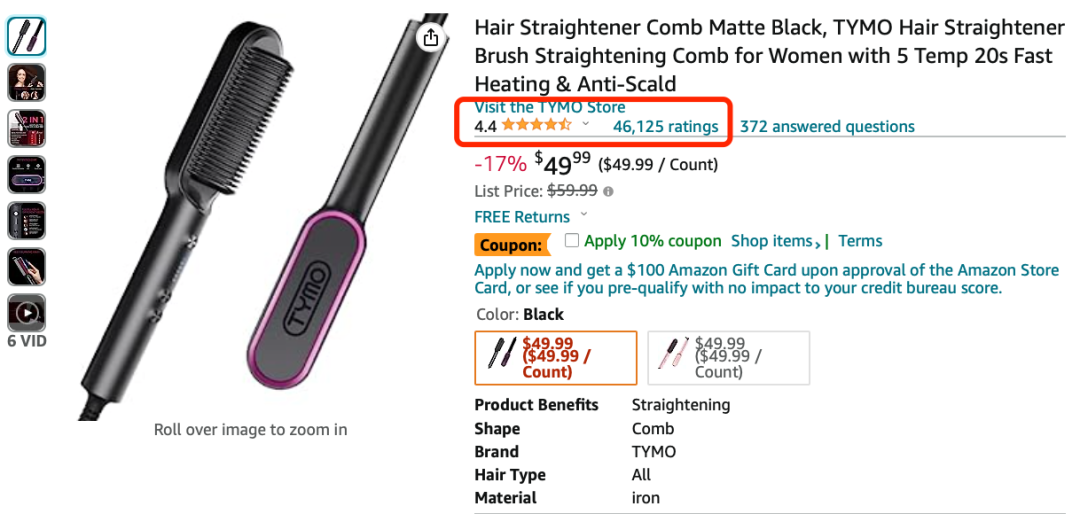This screenshot has height=514, width=1080.
Task: Click the star rating icons
Action: [x=536, y=126]
